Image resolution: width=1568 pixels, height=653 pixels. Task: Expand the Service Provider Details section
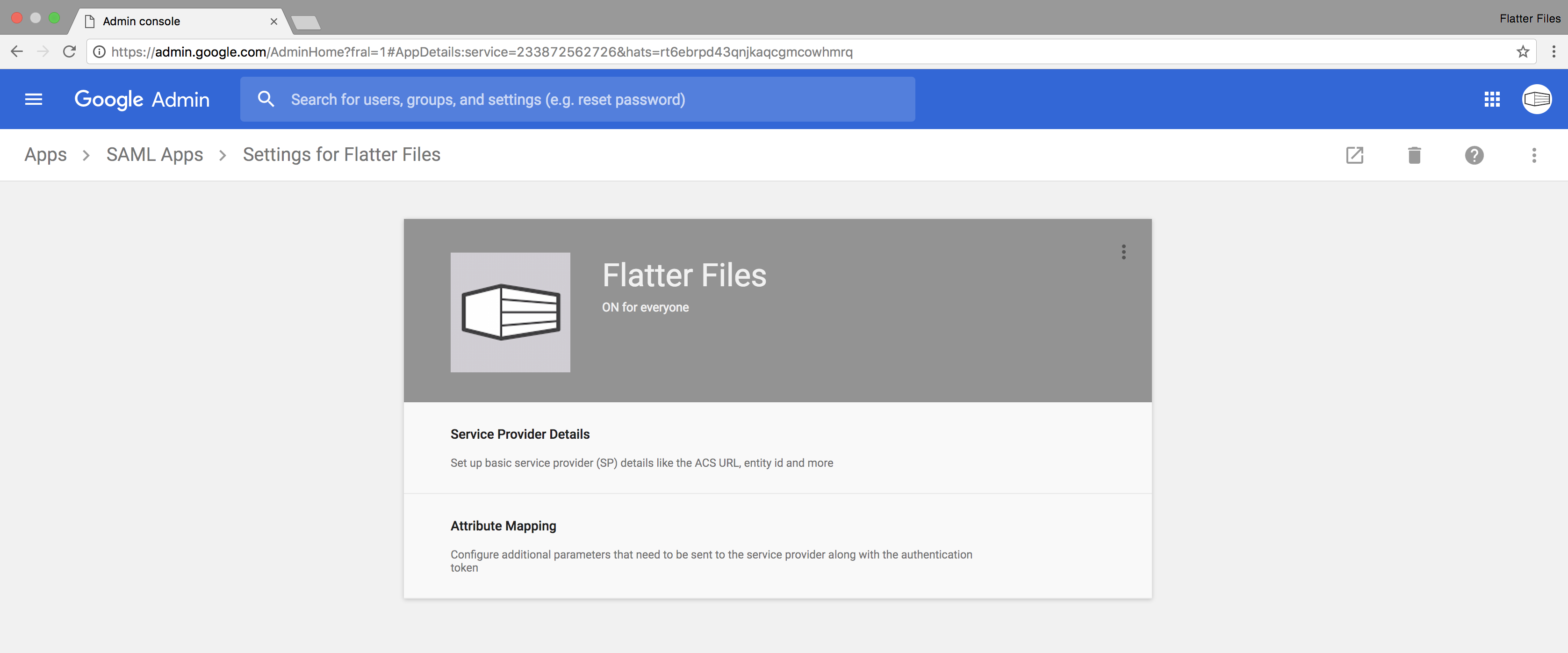(778, 447)
